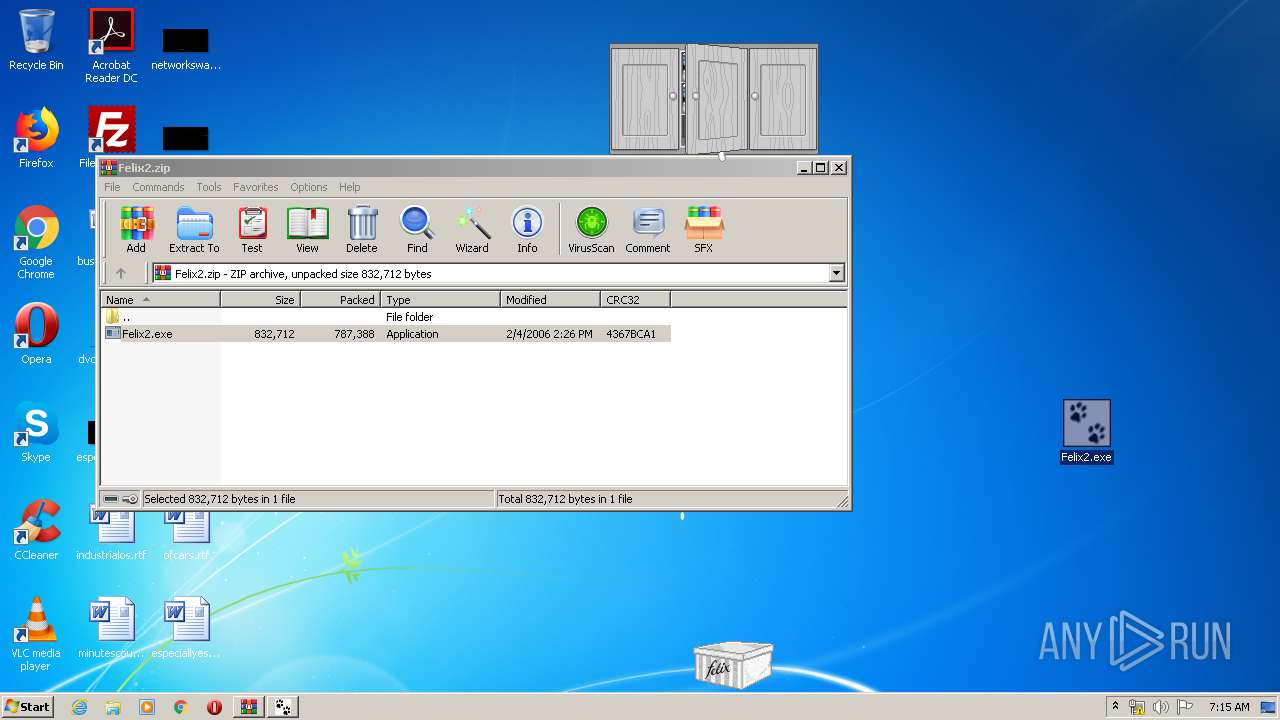
Task: Click the CRC32 value 4367BCA1
Action: click(x=631, y=334)
